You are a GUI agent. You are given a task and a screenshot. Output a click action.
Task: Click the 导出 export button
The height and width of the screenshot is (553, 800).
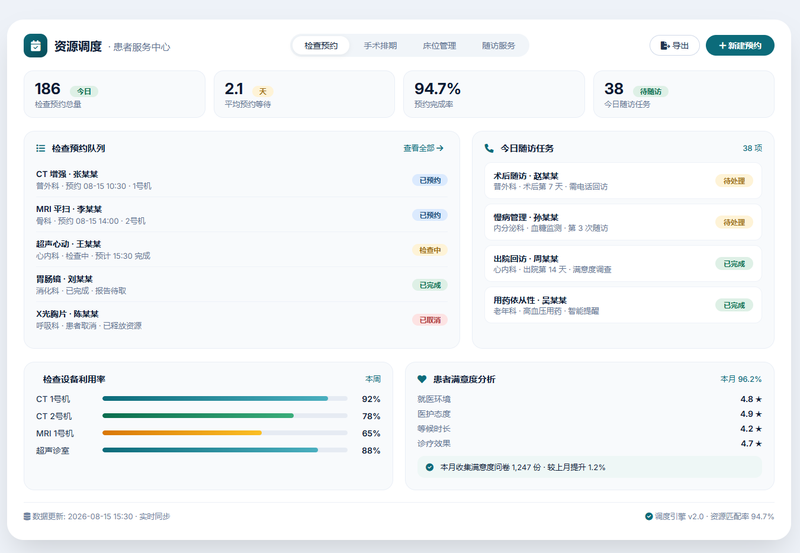(x=674, y=45)
